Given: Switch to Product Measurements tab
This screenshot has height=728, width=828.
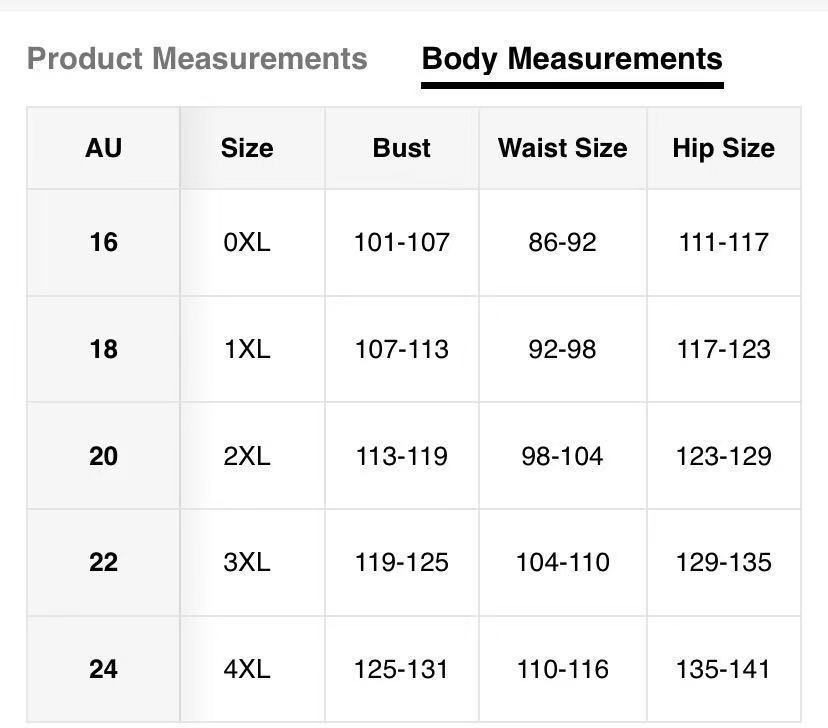Looking at the screenshot, I should coord(197,59).
